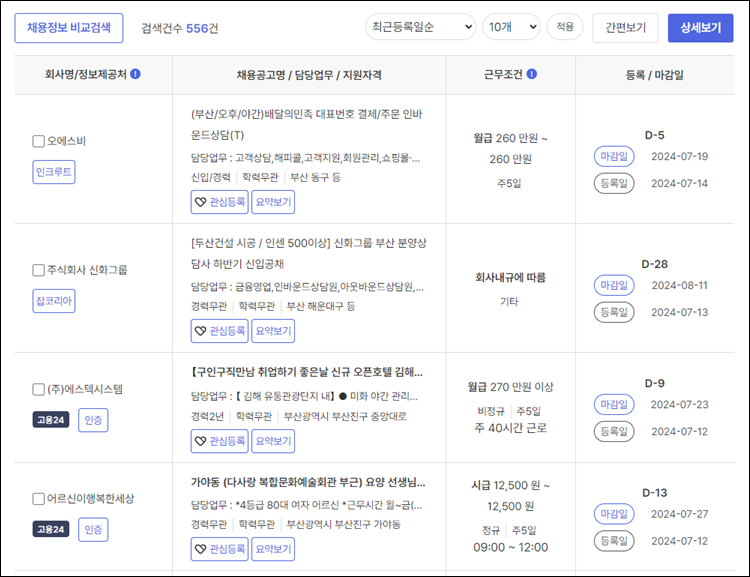750x577 pixels.
Task: Click the D-28 deadline label
Action: pos(654,264)
